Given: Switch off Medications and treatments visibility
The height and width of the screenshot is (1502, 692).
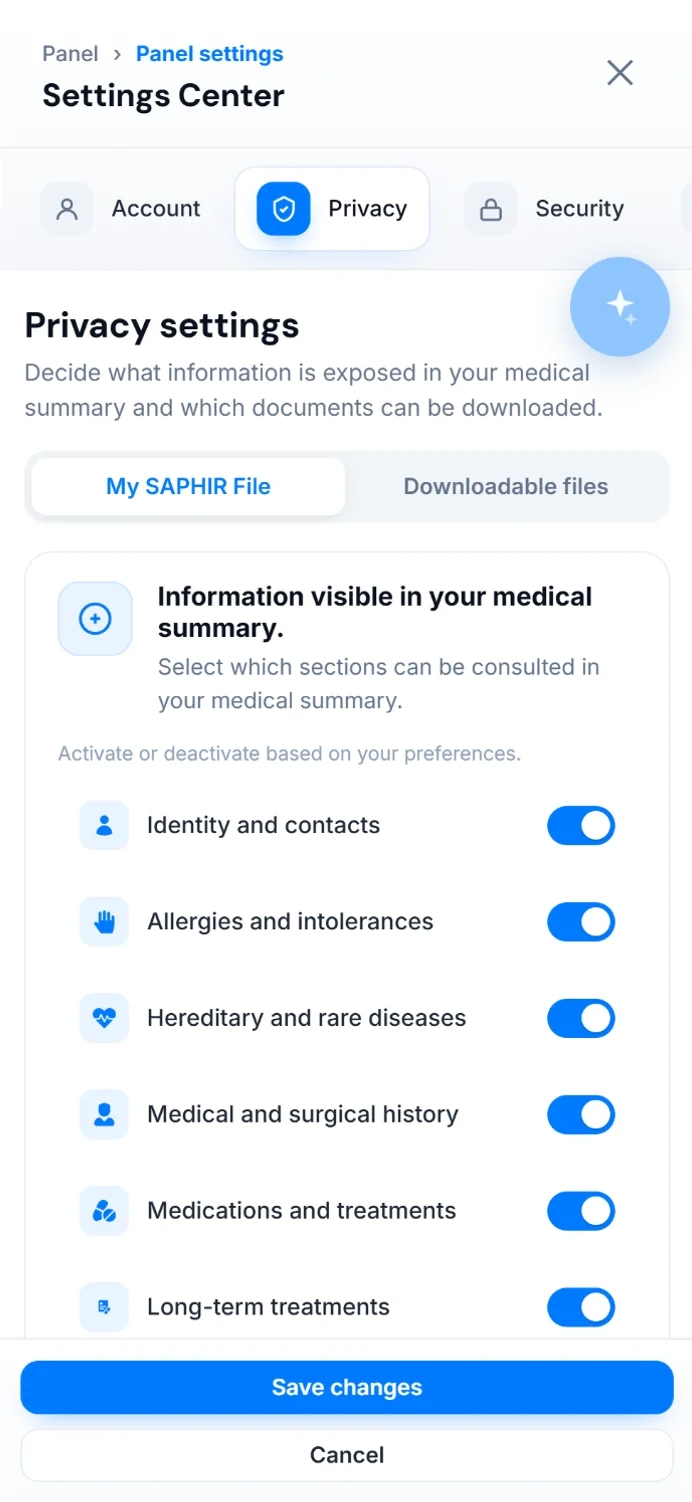Looking at the screenshot, I should point(581,1211).
